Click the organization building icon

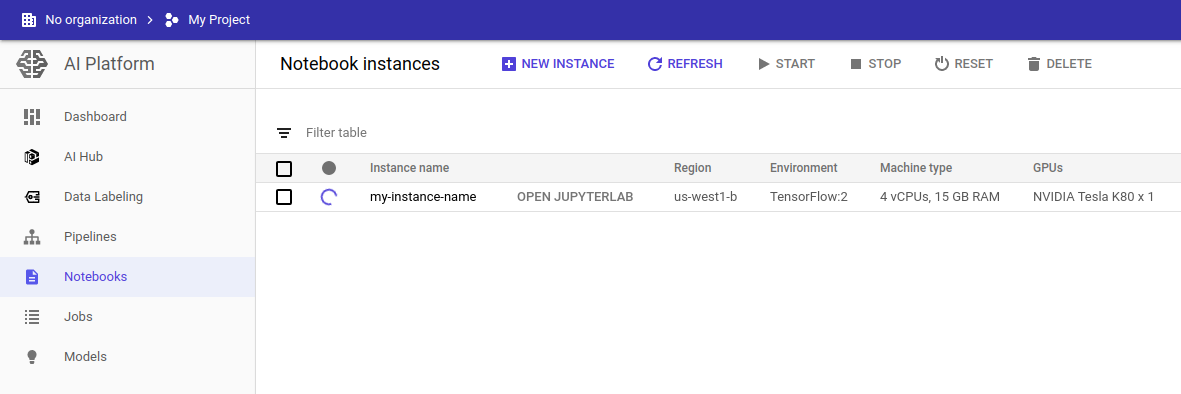tap(29, 20)
